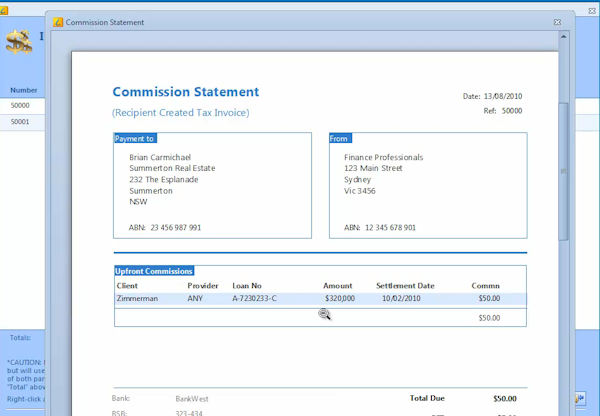Select the Zimmerman client row

pyautogui.click(x=137, y=298)
